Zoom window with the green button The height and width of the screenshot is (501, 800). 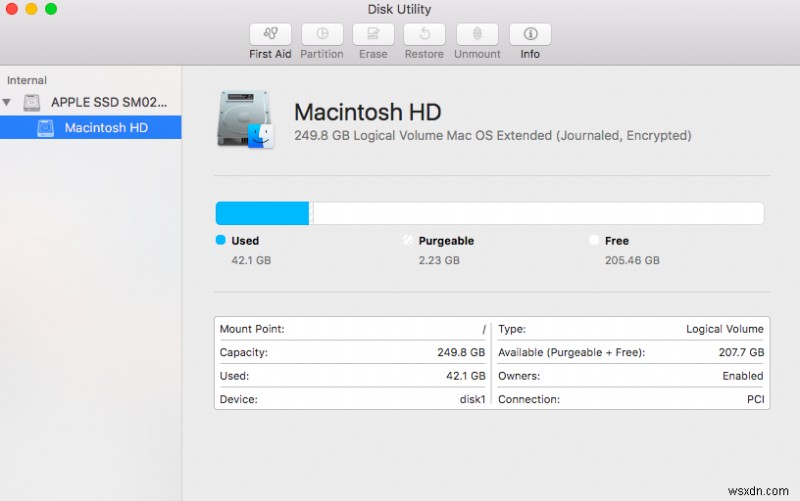pos(51,9)
